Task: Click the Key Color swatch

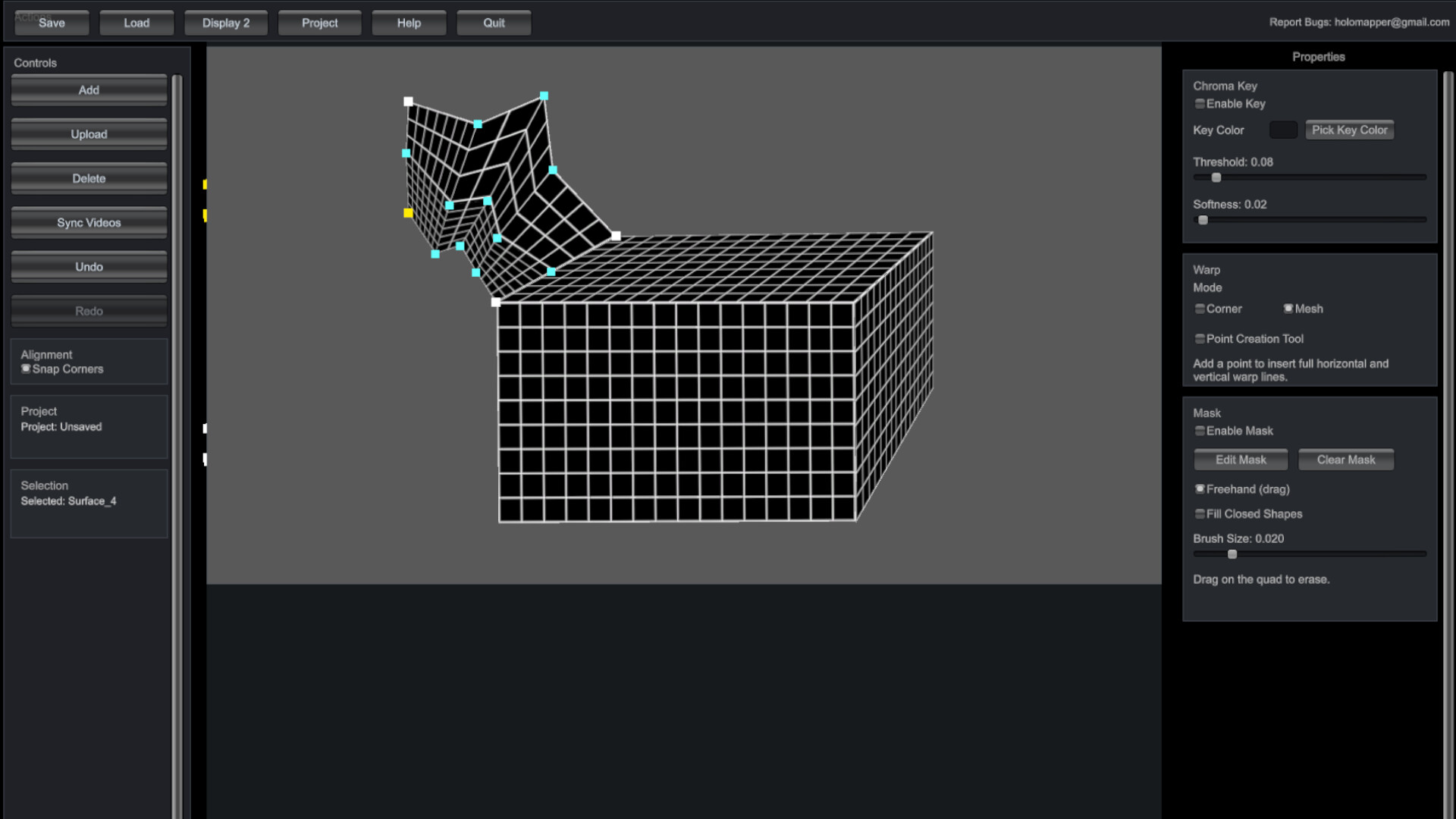Action: tap(1283, 130)
